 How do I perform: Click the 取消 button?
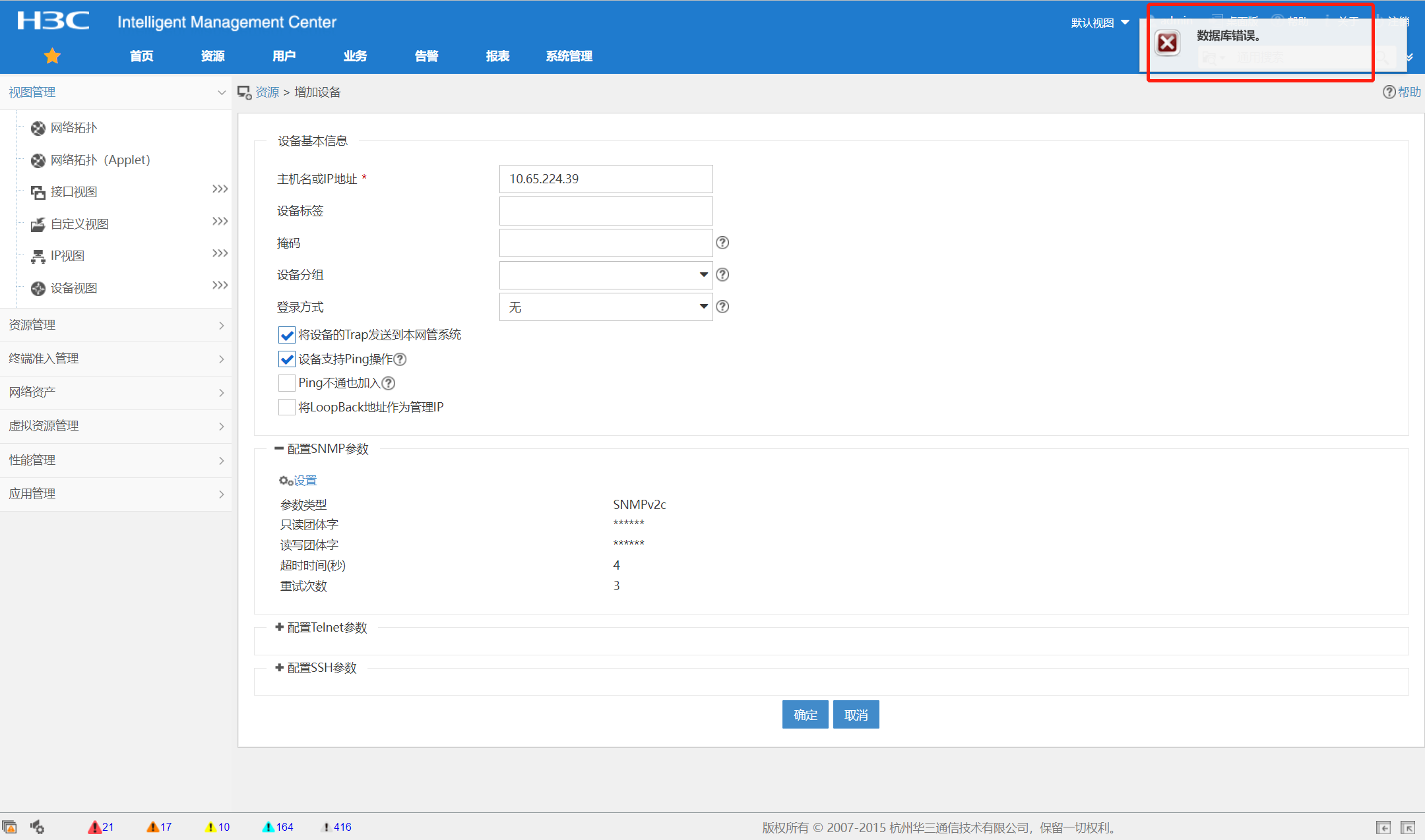click(x=856, y=715)
